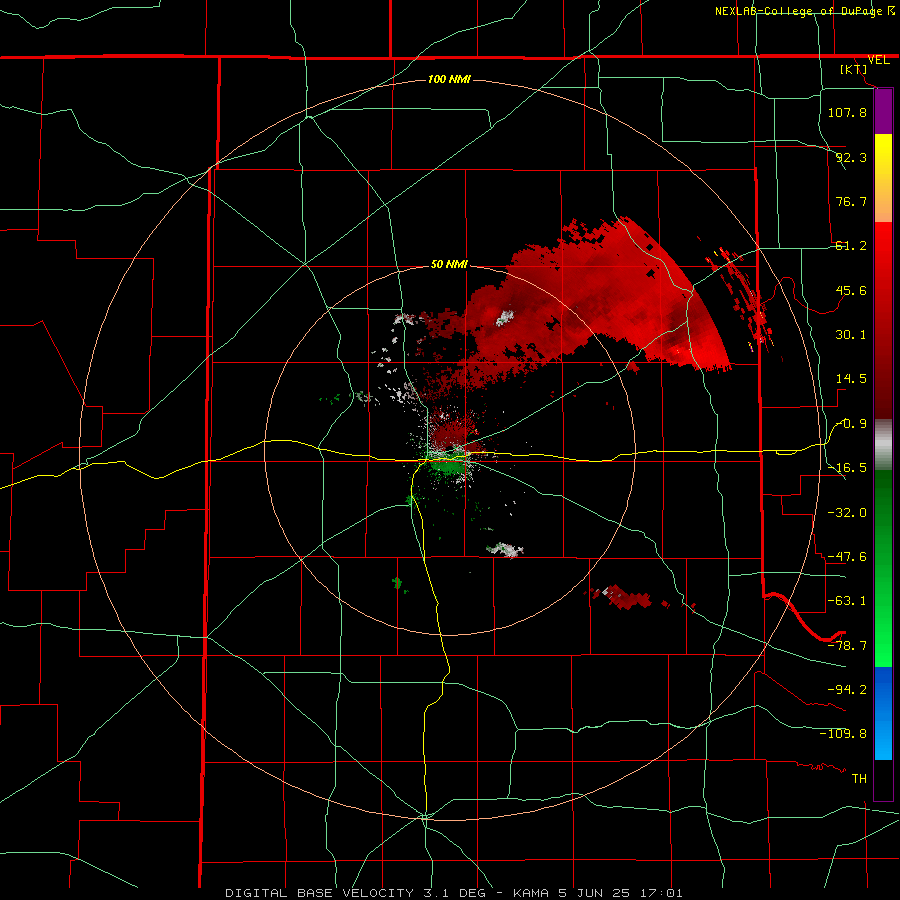This screenshot has width=900, height=900.
Task: Click DIGITAL BASE VELOCITY in the caption
Action: click(319, 893)
